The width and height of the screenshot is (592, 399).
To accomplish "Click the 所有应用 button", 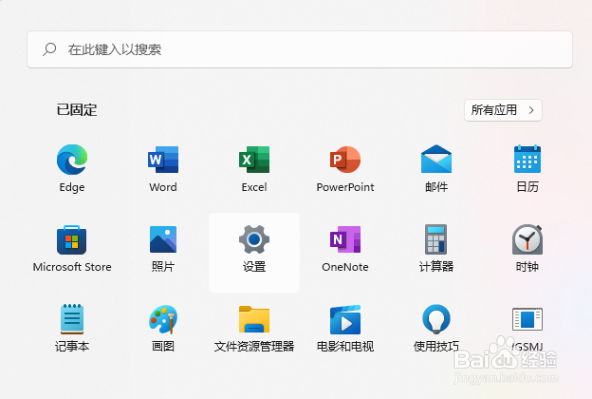I will coord(503,110).
